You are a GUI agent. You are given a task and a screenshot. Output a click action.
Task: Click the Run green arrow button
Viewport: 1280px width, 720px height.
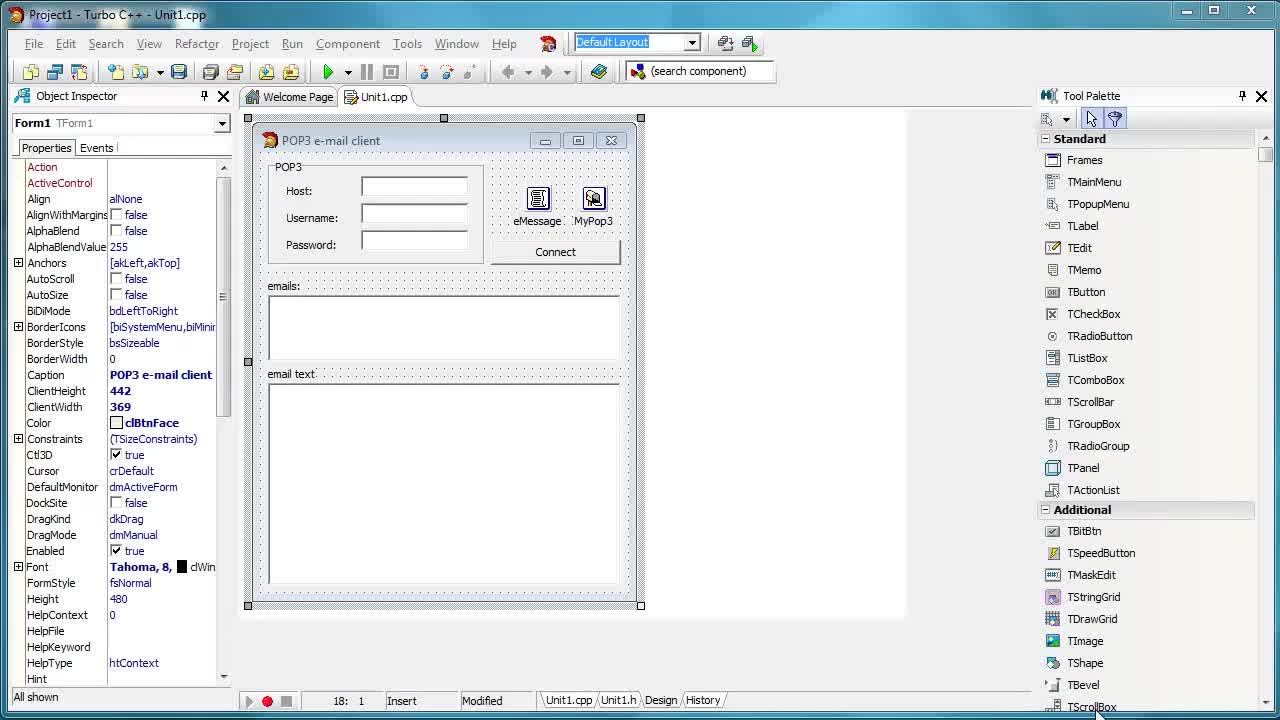pos(327,72)
